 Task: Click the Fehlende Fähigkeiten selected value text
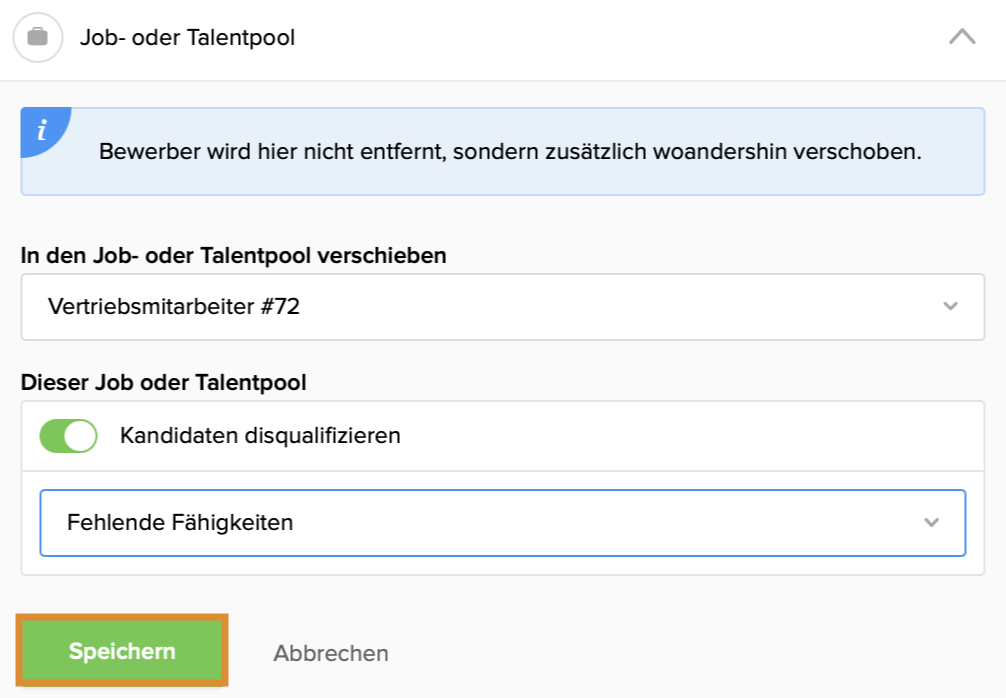pos(180,523)
